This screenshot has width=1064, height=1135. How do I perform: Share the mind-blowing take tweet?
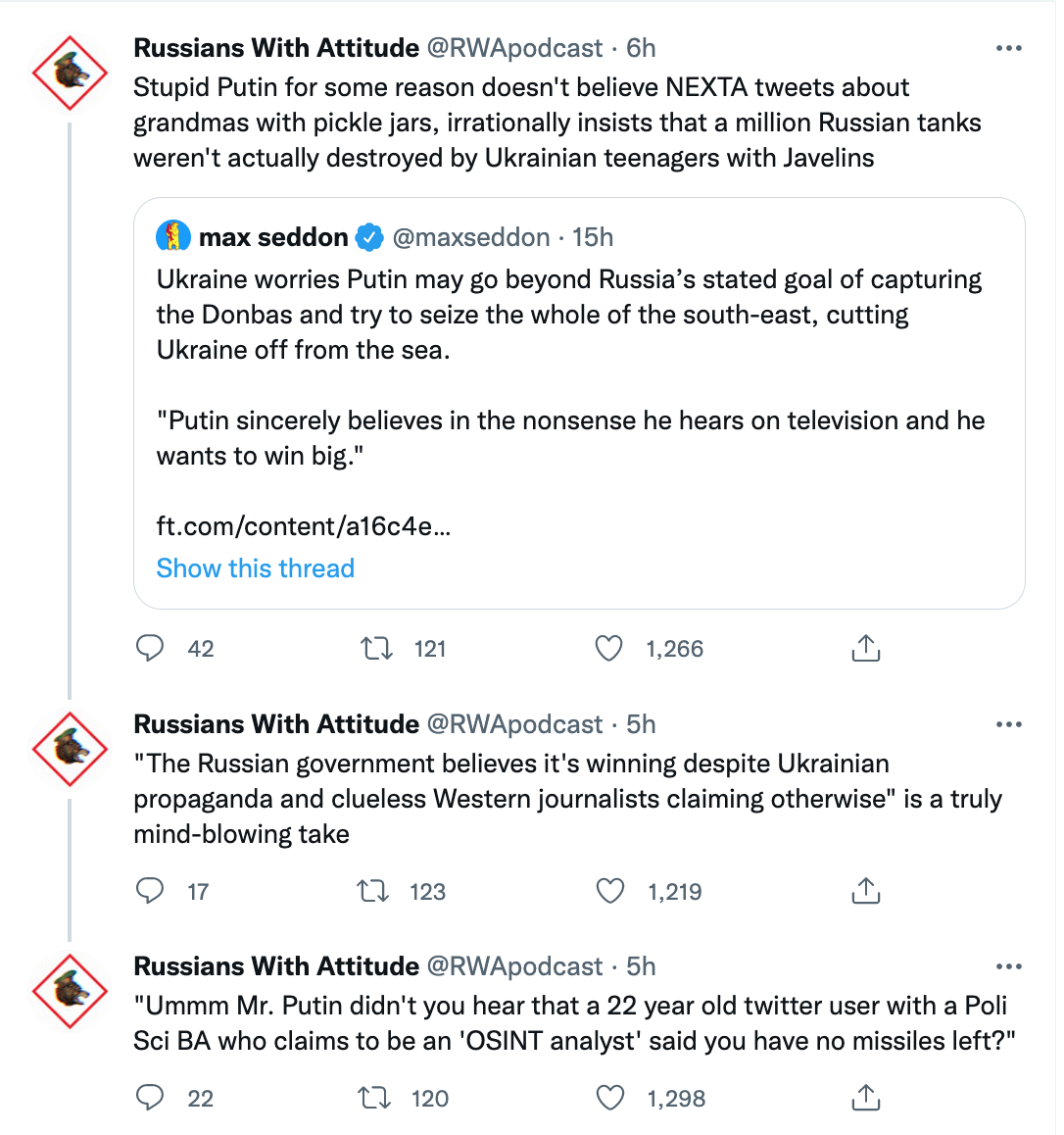[866, 890]
